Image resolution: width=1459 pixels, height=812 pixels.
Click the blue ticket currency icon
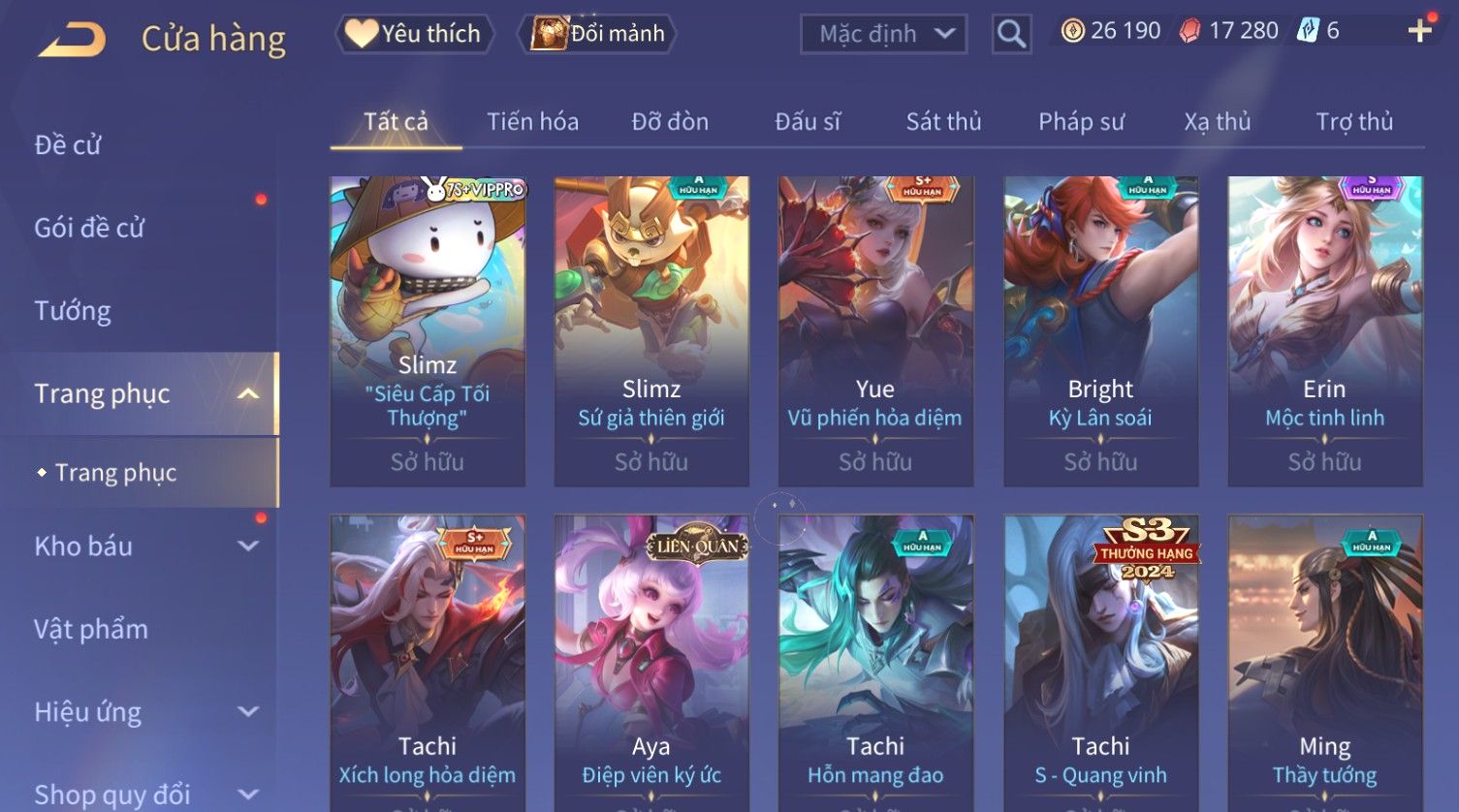[x=1309, y=31]
